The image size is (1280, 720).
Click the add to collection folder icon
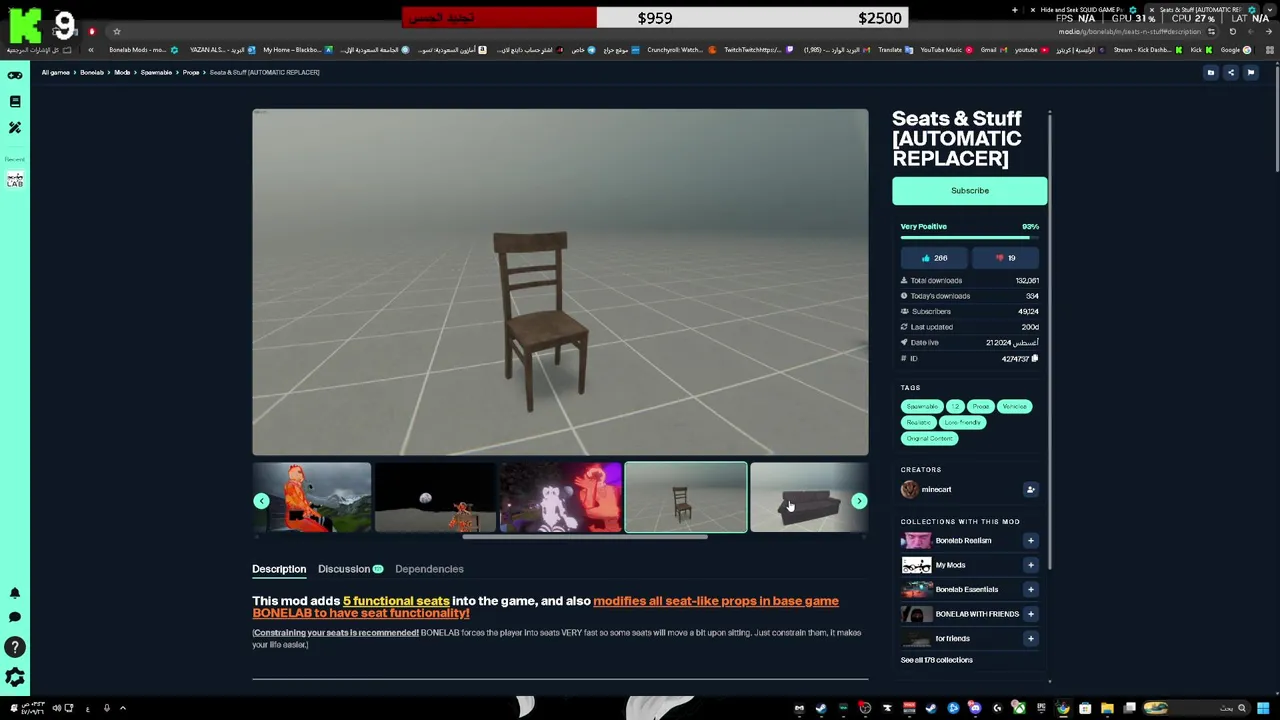point(1210,72)
